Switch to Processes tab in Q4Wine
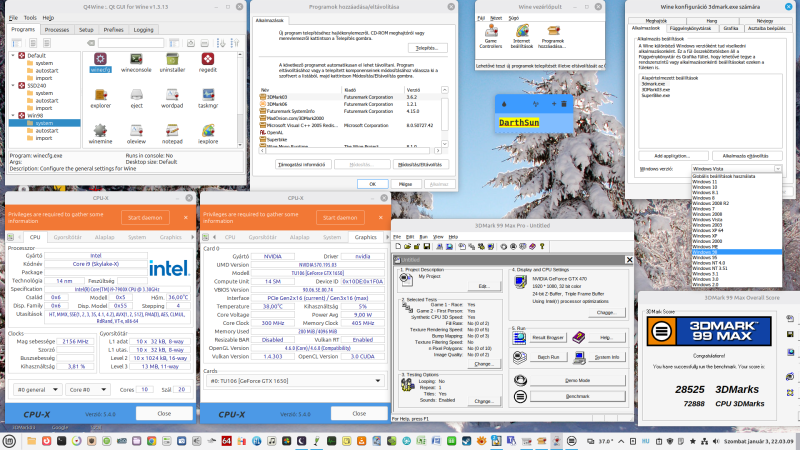The image size is (800, 450). click(x=57, y=30)
